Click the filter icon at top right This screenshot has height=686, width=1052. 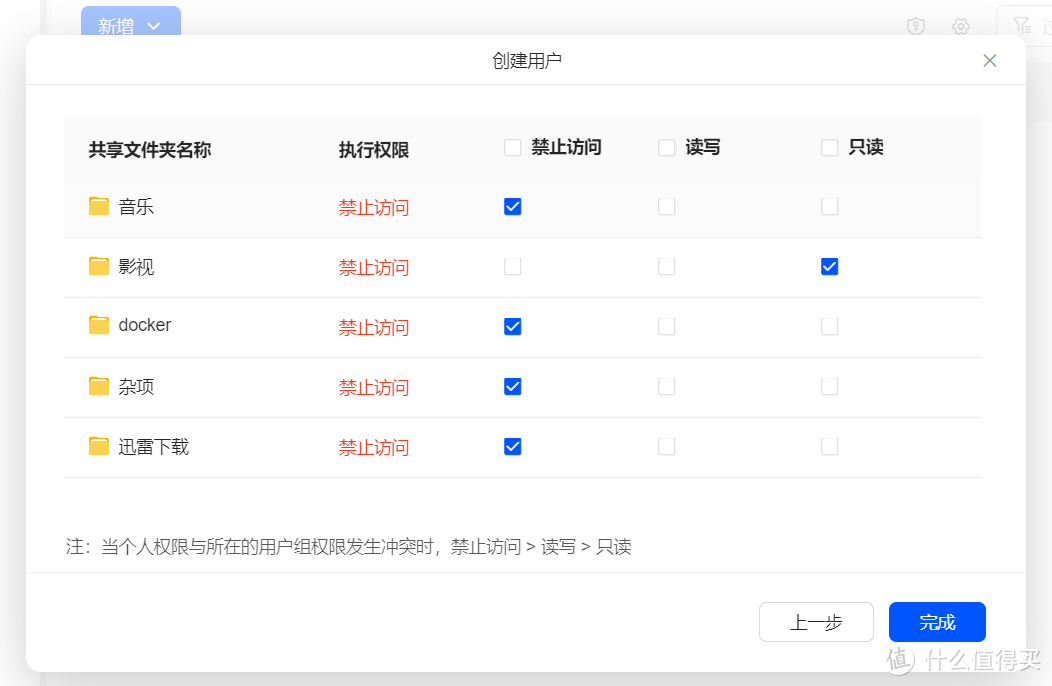tap(1022, 26)
